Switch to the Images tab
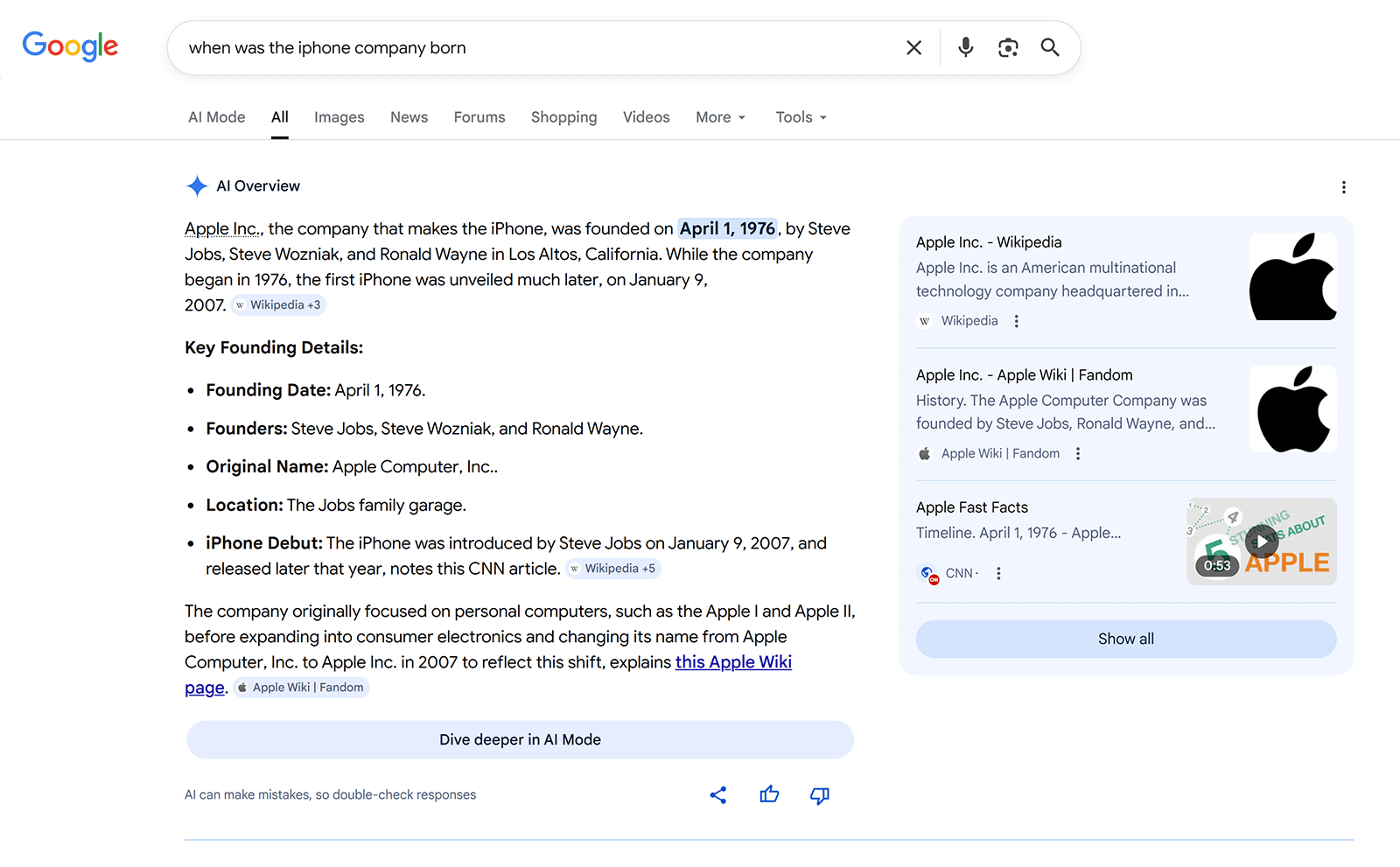1400x867 pixels. 339,116
